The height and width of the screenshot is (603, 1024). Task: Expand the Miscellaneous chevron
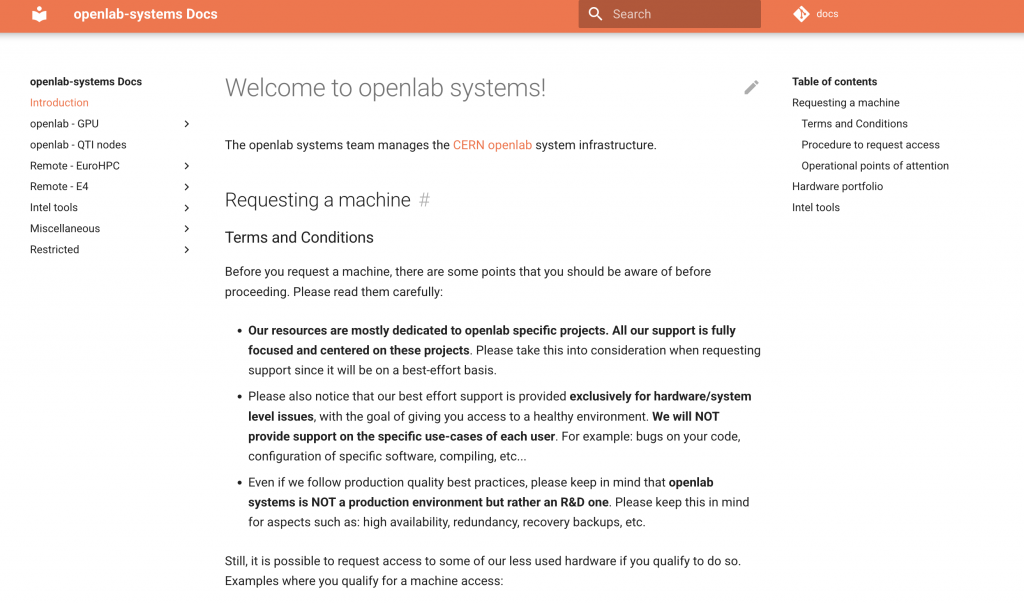[x=187, y=229]
